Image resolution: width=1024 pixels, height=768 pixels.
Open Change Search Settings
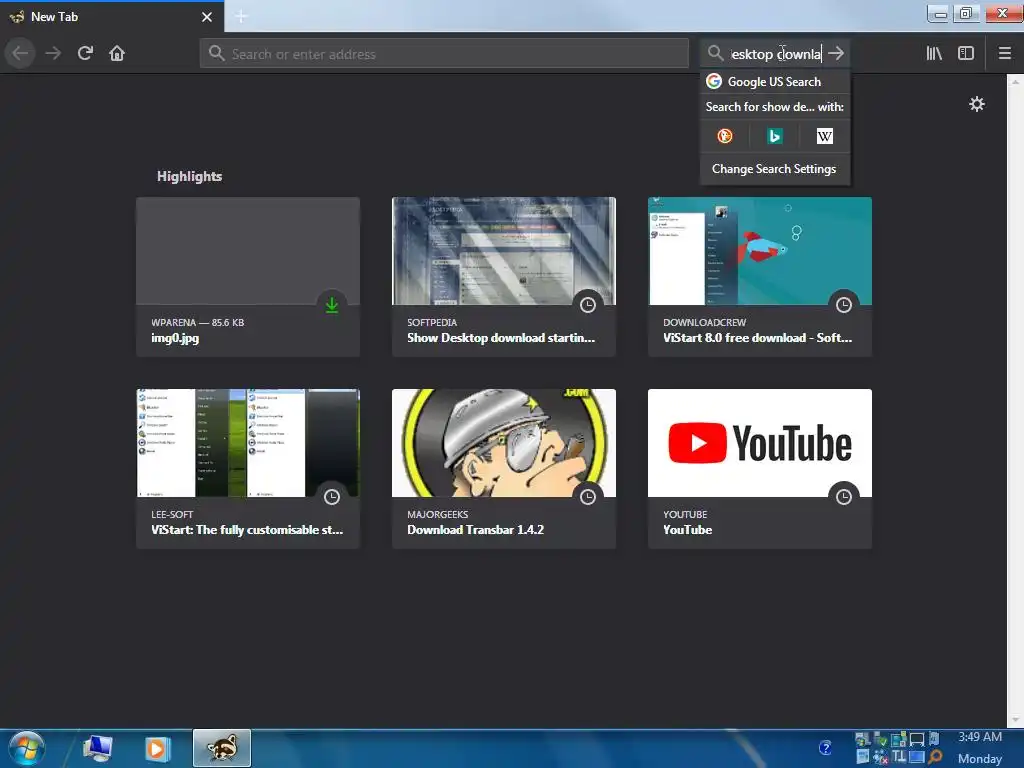point(775,168)
